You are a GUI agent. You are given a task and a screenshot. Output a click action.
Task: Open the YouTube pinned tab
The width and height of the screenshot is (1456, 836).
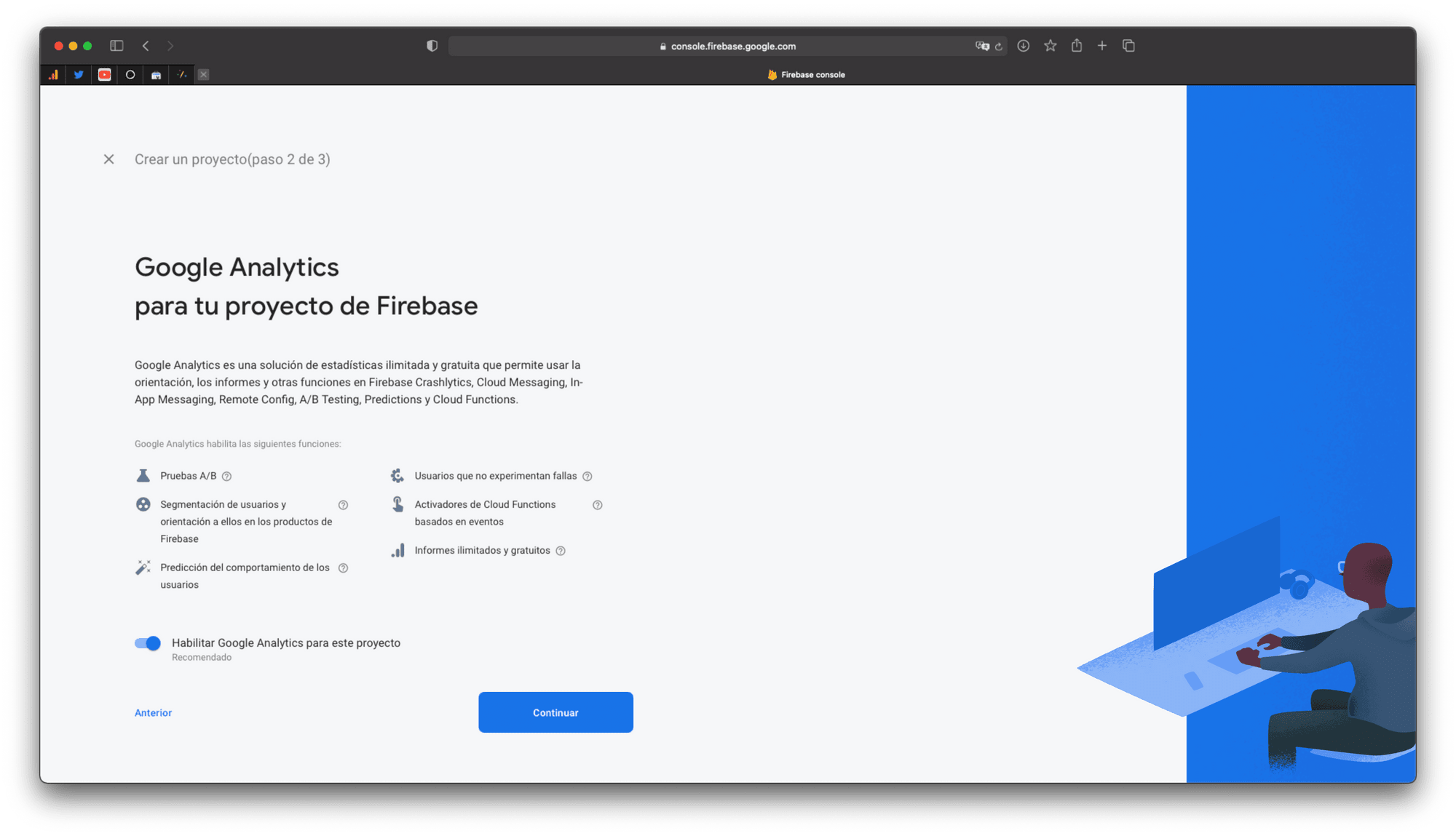coord(104,74)
